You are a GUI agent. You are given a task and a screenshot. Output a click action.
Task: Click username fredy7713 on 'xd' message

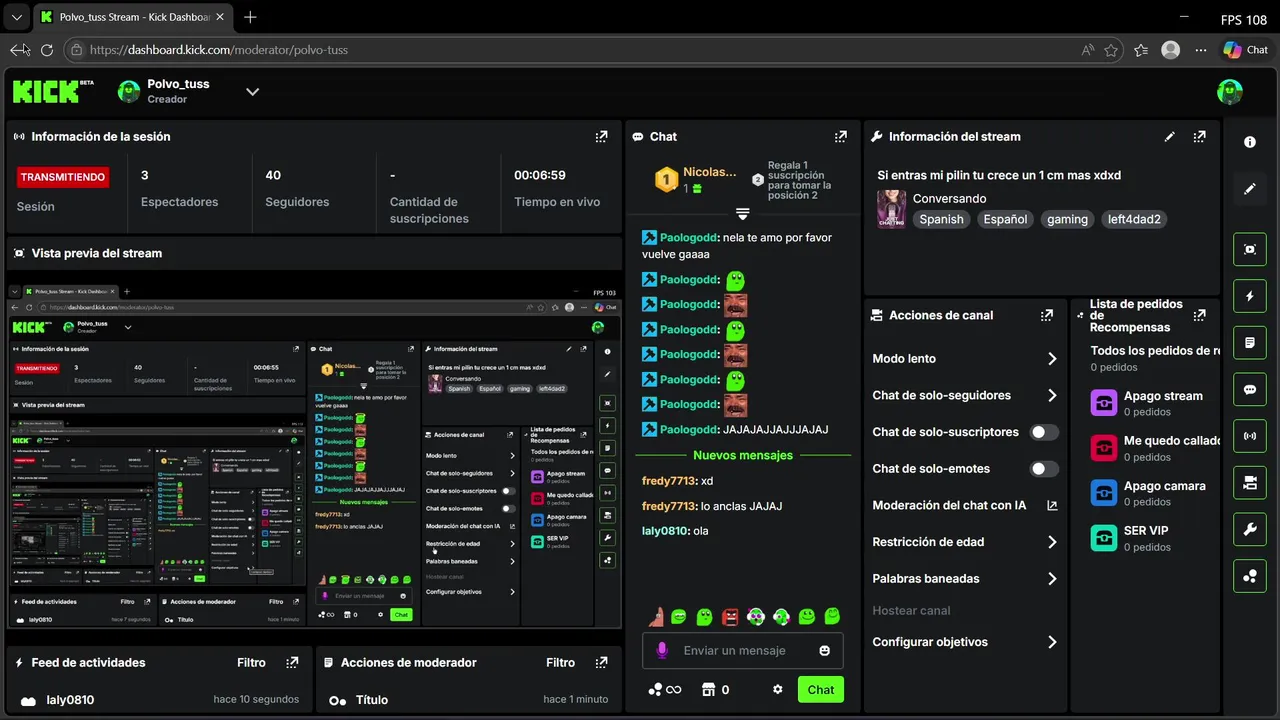pyautogui.click(x=669, y=481)
